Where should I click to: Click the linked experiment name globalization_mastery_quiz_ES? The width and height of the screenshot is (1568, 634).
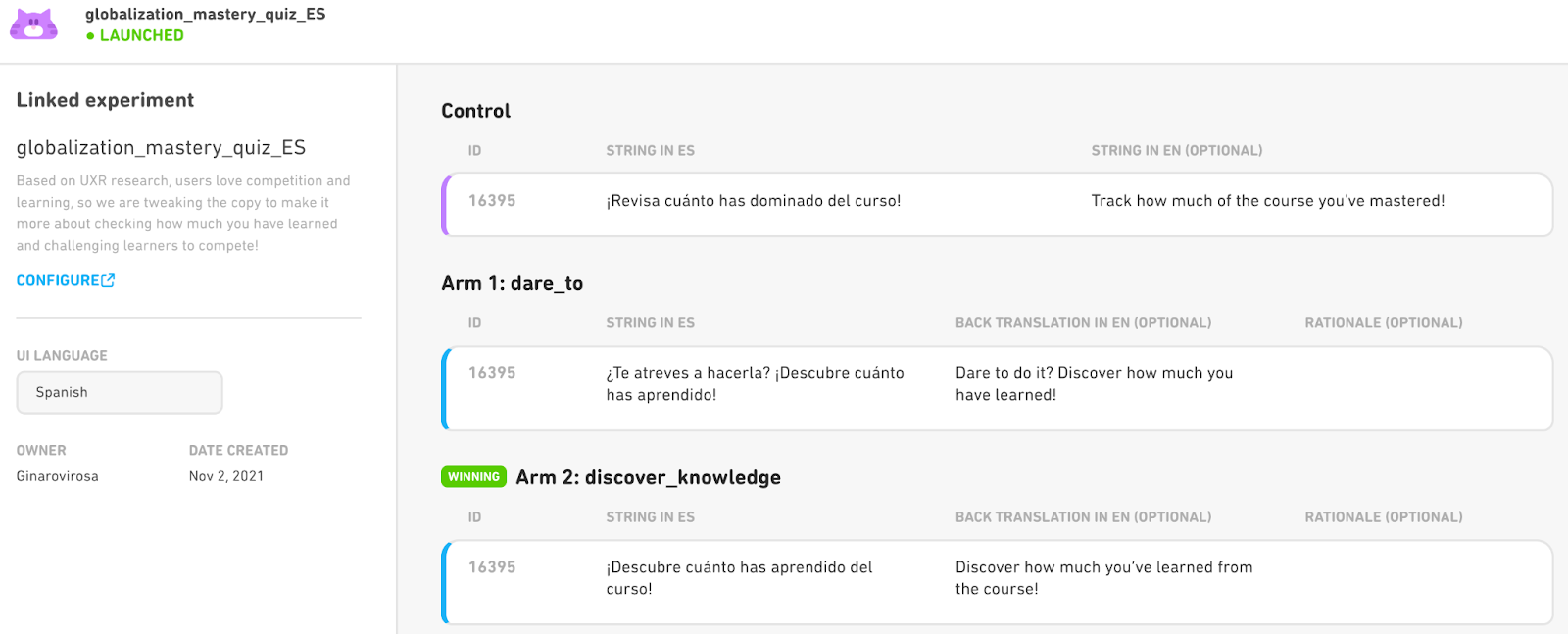click(x=161, y=148)
